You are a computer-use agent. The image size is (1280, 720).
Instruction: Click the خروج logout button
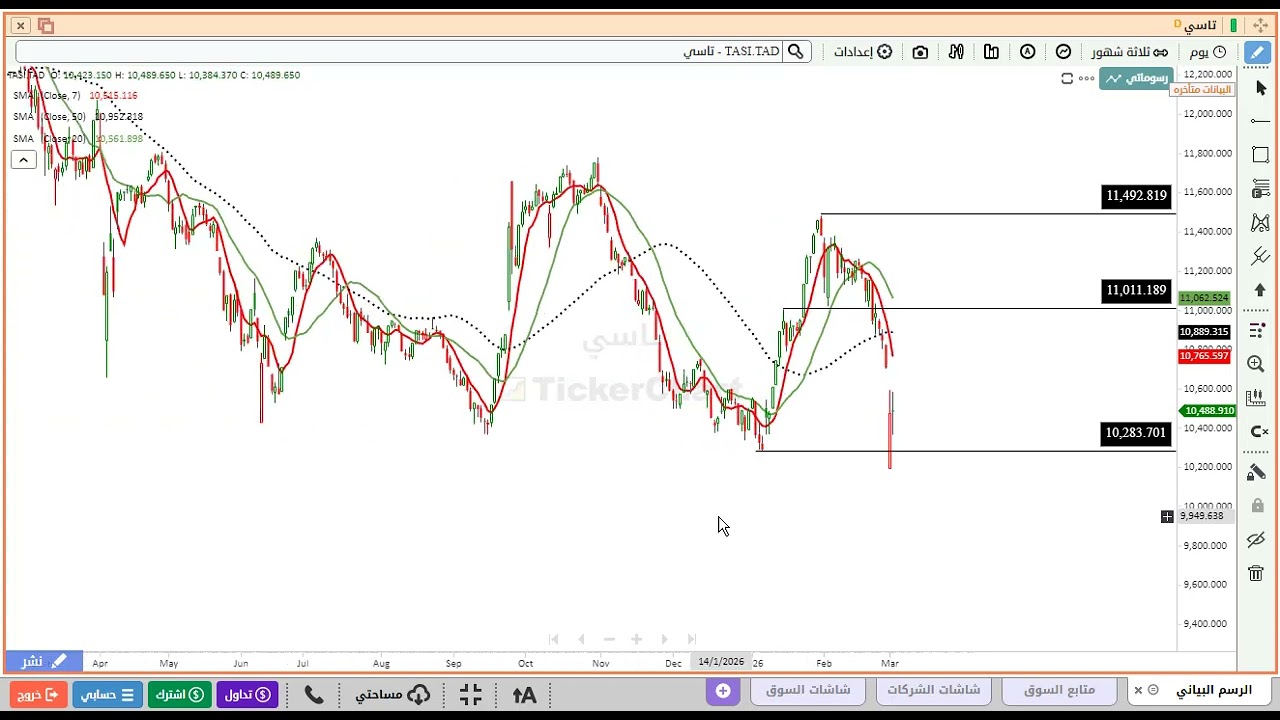pos(39,694)
